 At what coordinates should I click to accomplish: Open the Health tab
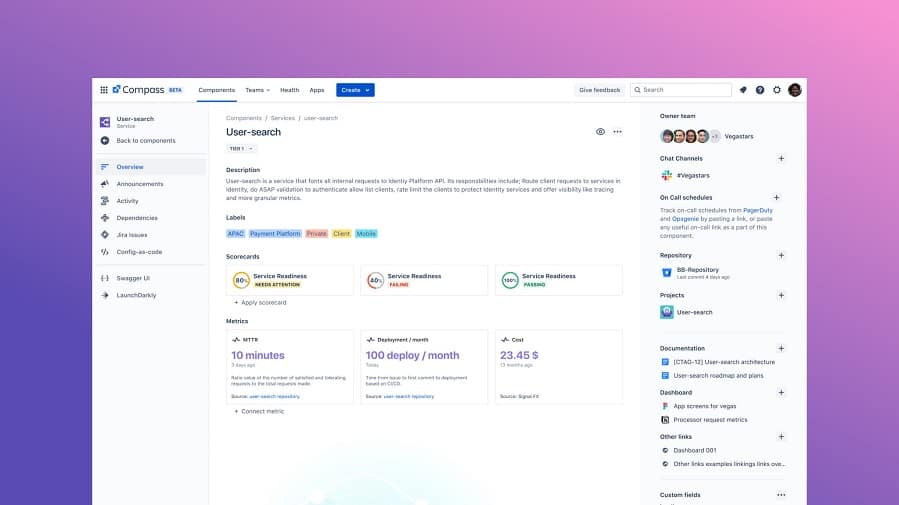290,90
